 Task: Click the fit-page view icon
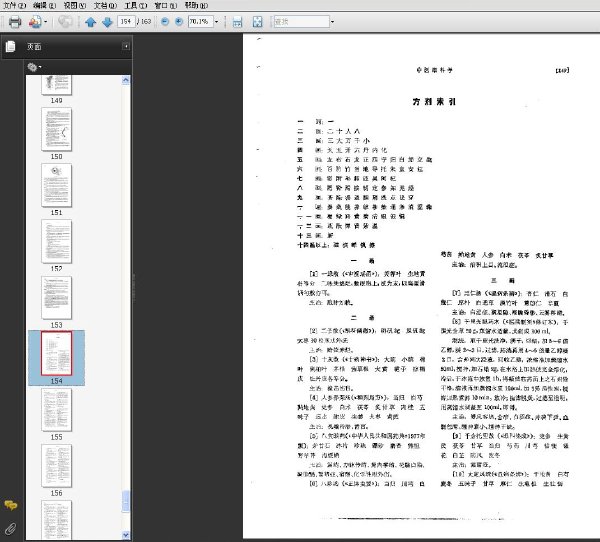pos(257,21)
